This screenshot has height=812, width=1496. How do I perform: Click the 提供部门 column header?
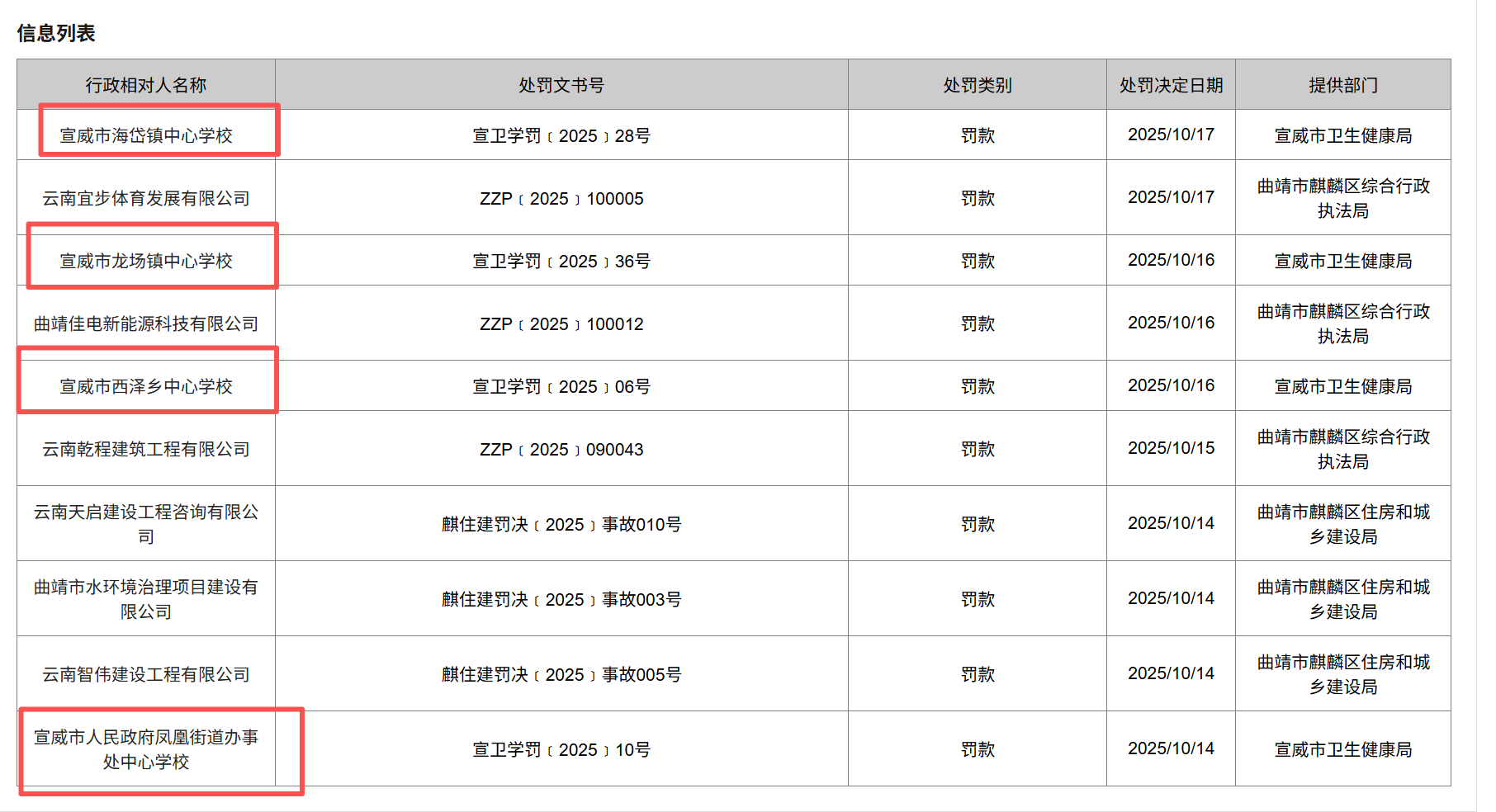click(1343, 85)
